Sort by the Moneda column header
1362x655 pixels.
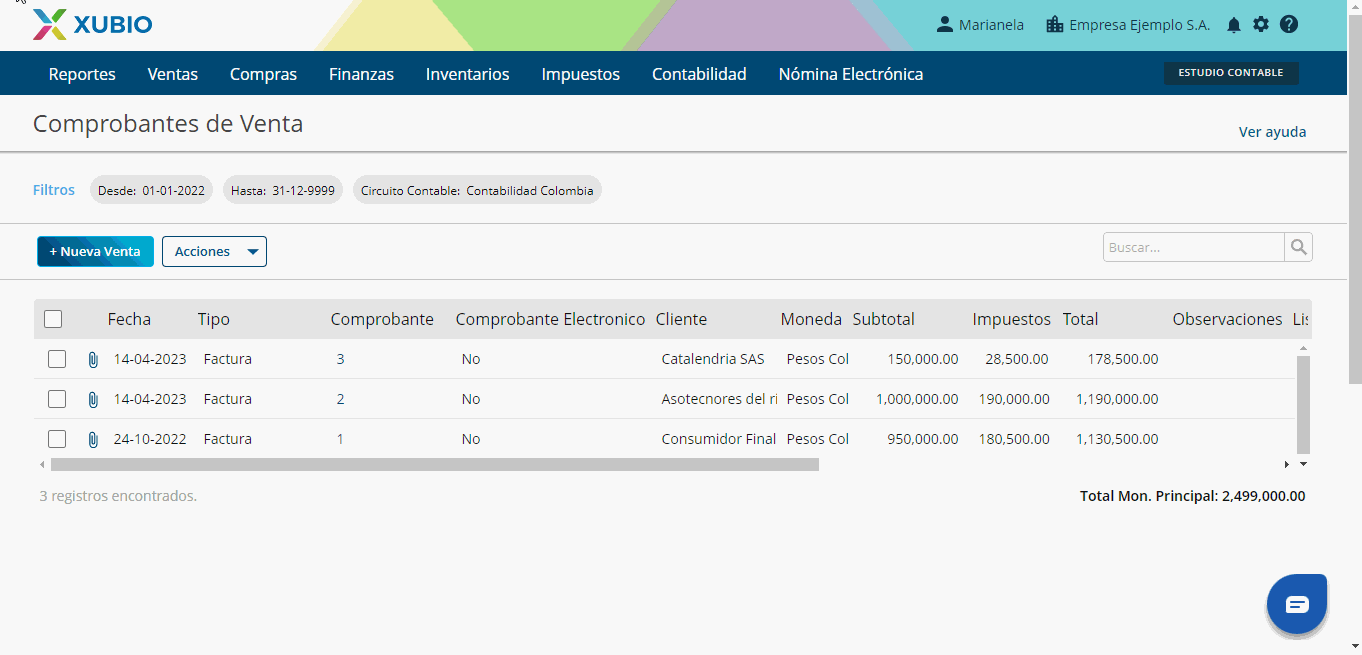pyautogui.click(x=811, y=319)
